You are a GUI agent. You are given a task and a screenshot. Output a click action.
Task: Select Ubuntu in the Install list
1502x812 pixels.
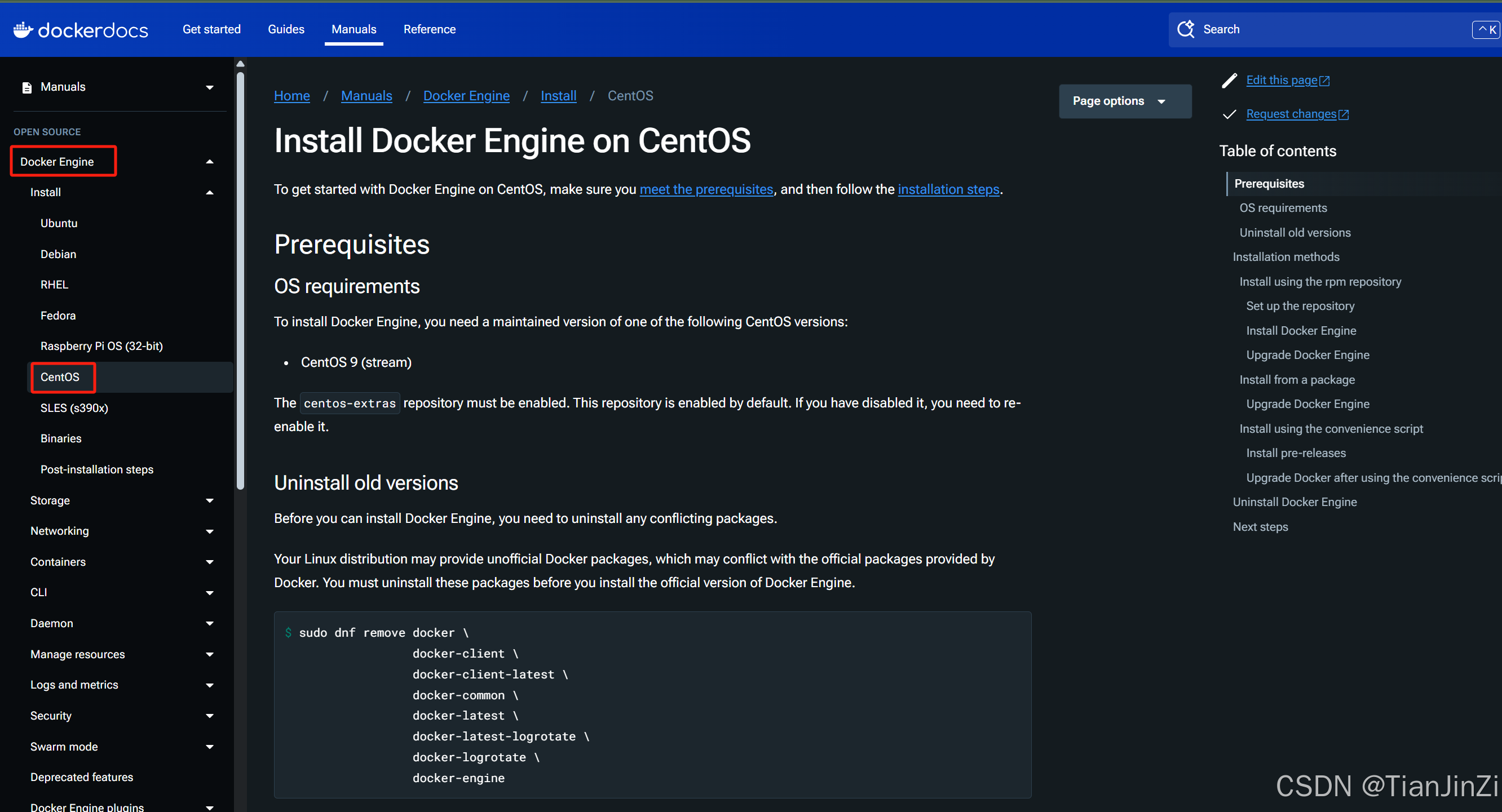pos(59,223)
